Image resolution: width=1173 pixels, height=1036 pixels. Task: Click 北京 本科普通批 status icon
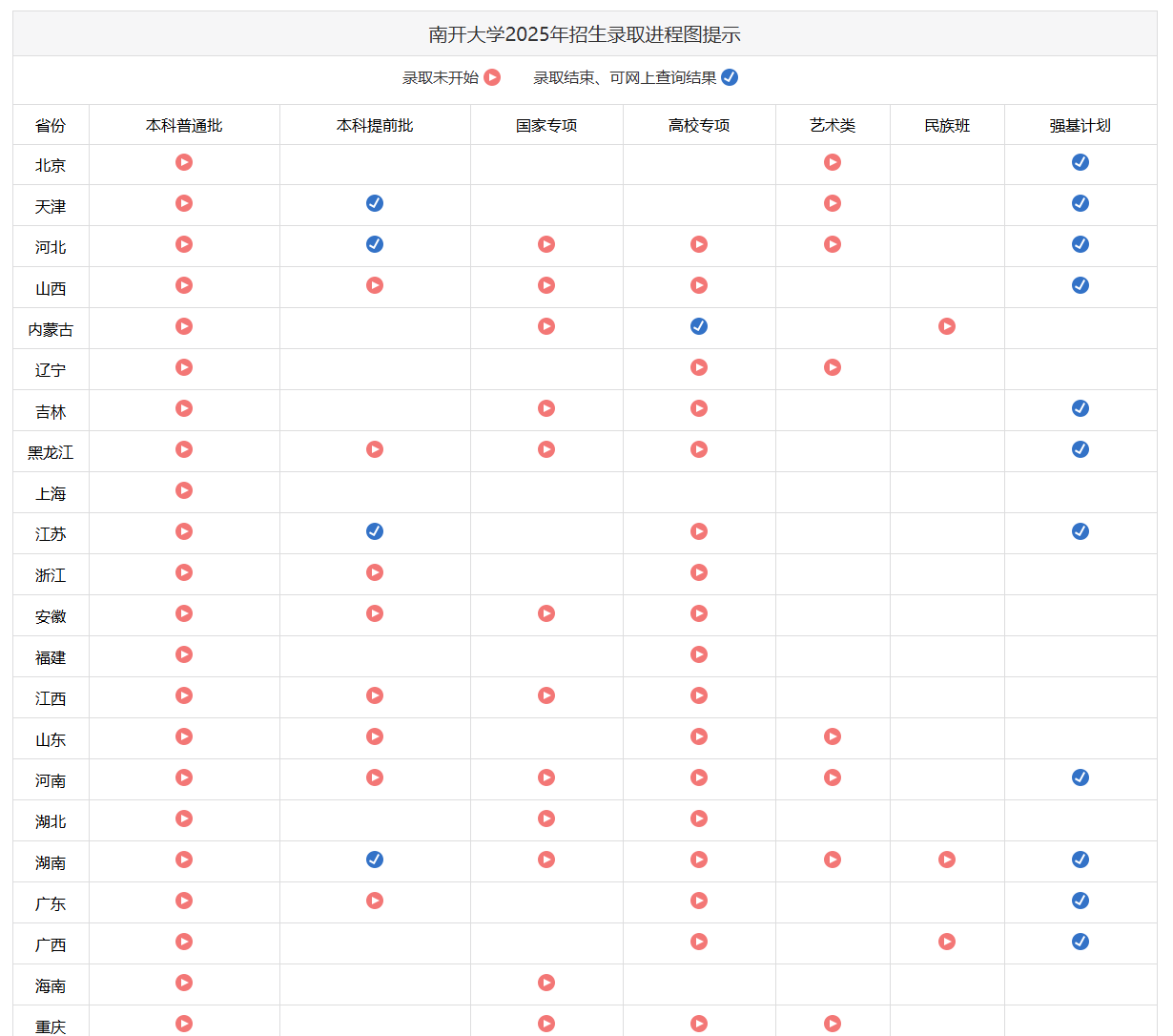pos(184,162)
